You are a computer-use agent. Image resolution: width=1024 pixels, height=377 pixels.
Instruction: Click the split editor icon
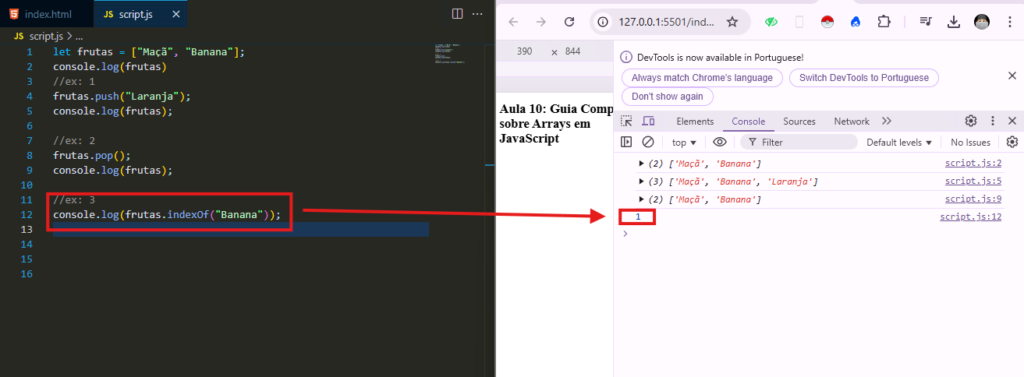[457, 14]
